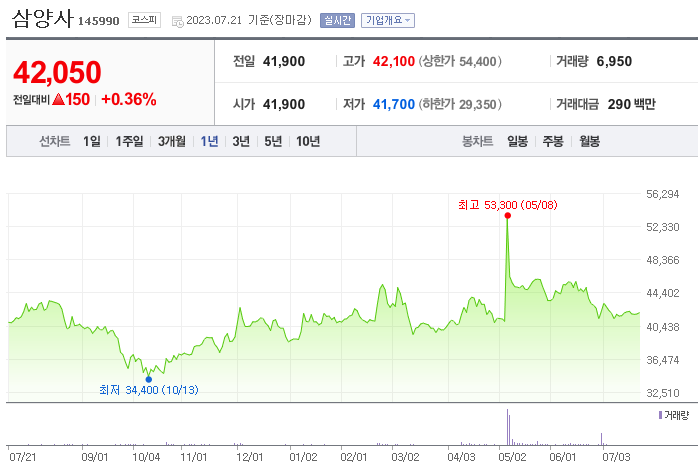Click the 56,294 y-axis label

point(662,194)
